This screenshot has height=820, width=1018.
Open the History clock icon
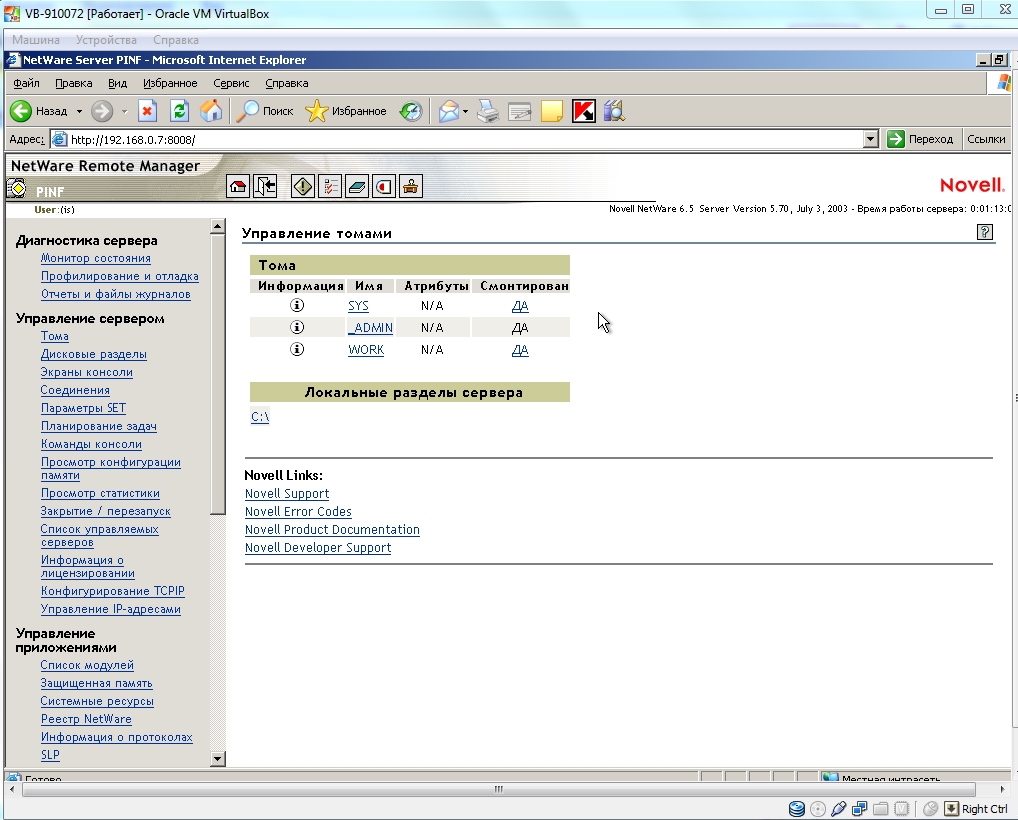[x=410, y=111]
